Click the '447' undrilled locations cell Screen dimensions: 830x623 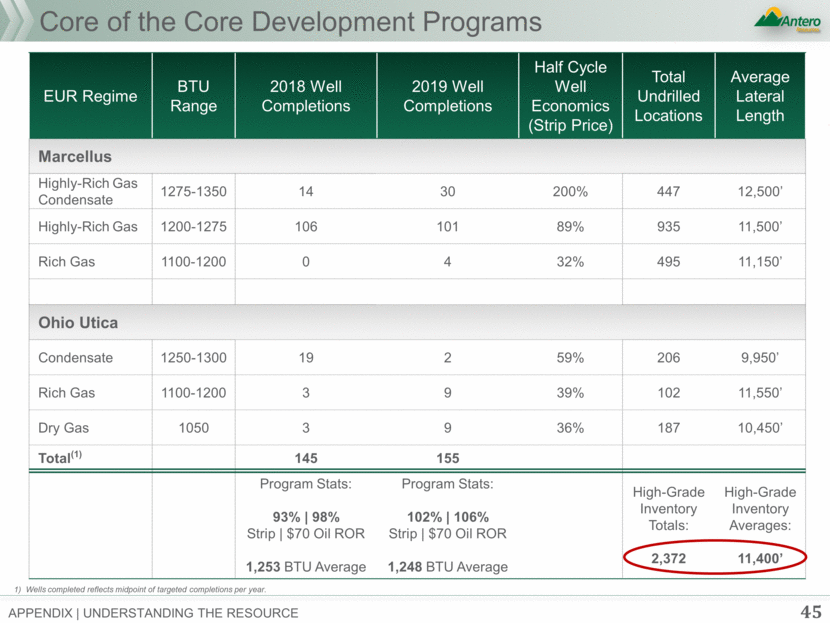pyautogui.click(x=669, y=192)
